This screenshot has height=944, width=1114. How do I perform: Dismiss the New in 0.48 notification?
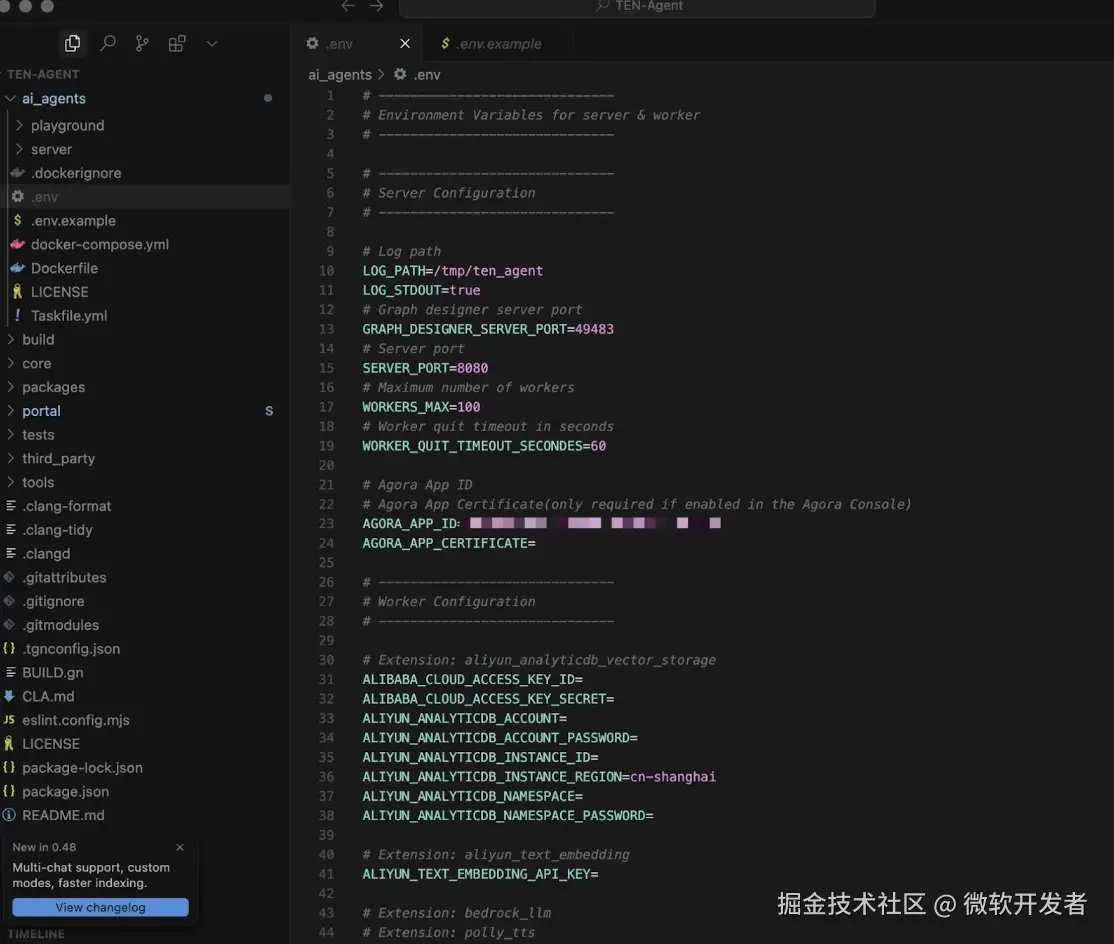coord(180,847)
